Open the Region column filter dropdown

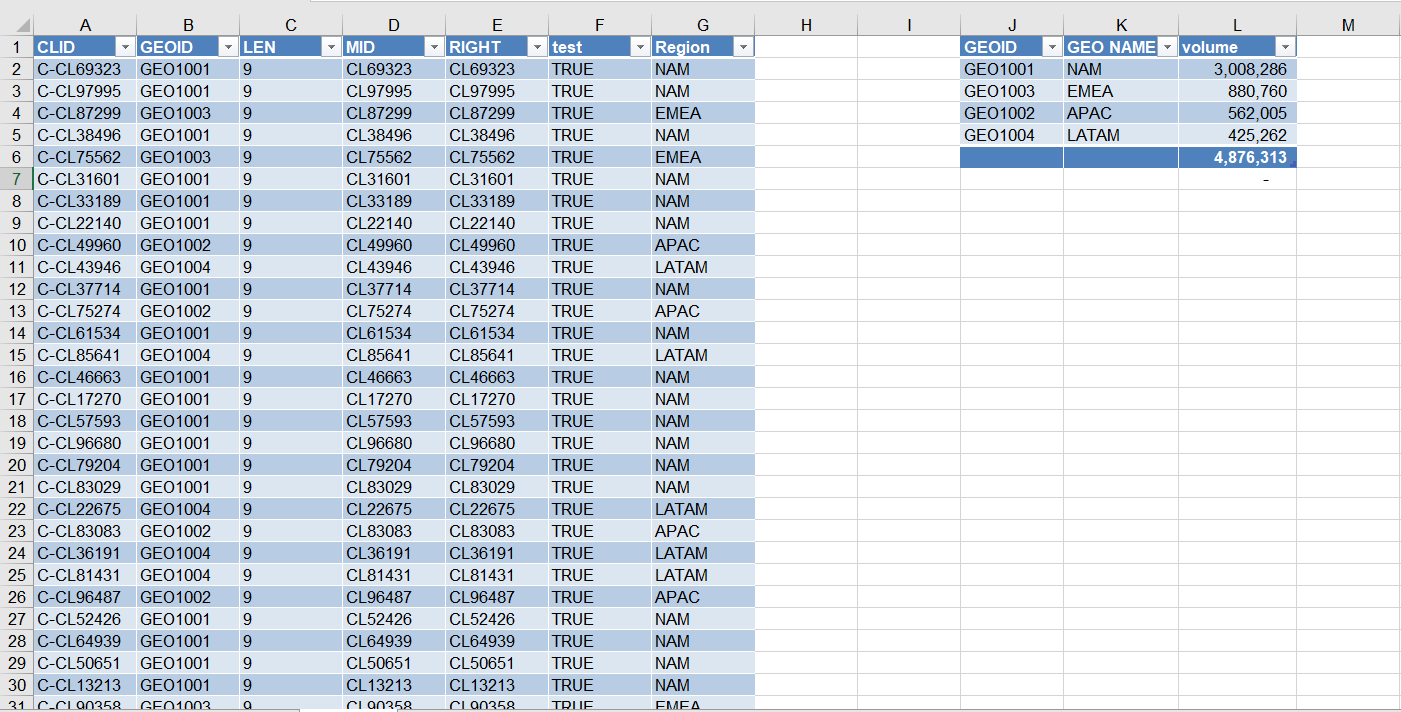(743, 47)
